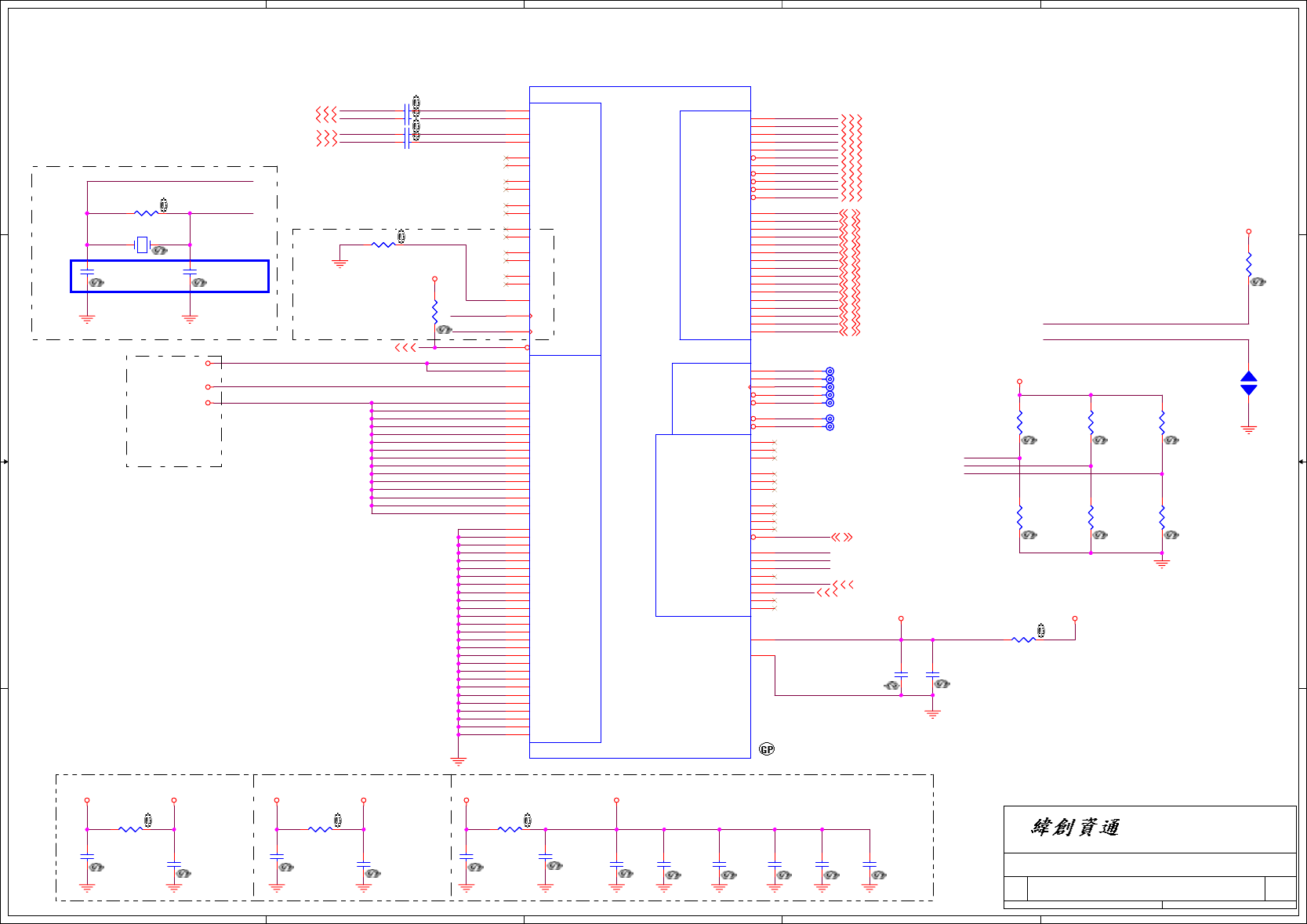The width and height of the screenshot is (1307, 924).
Task: Select top-left resistor in the divider network
Action: [1019, 423]
